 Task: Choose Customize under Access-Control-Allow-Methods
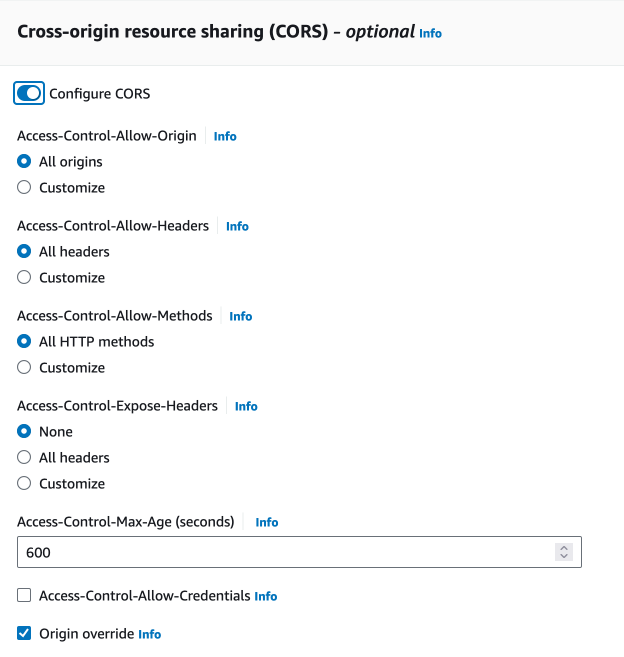pyautogui.click(x=25, y=367)
